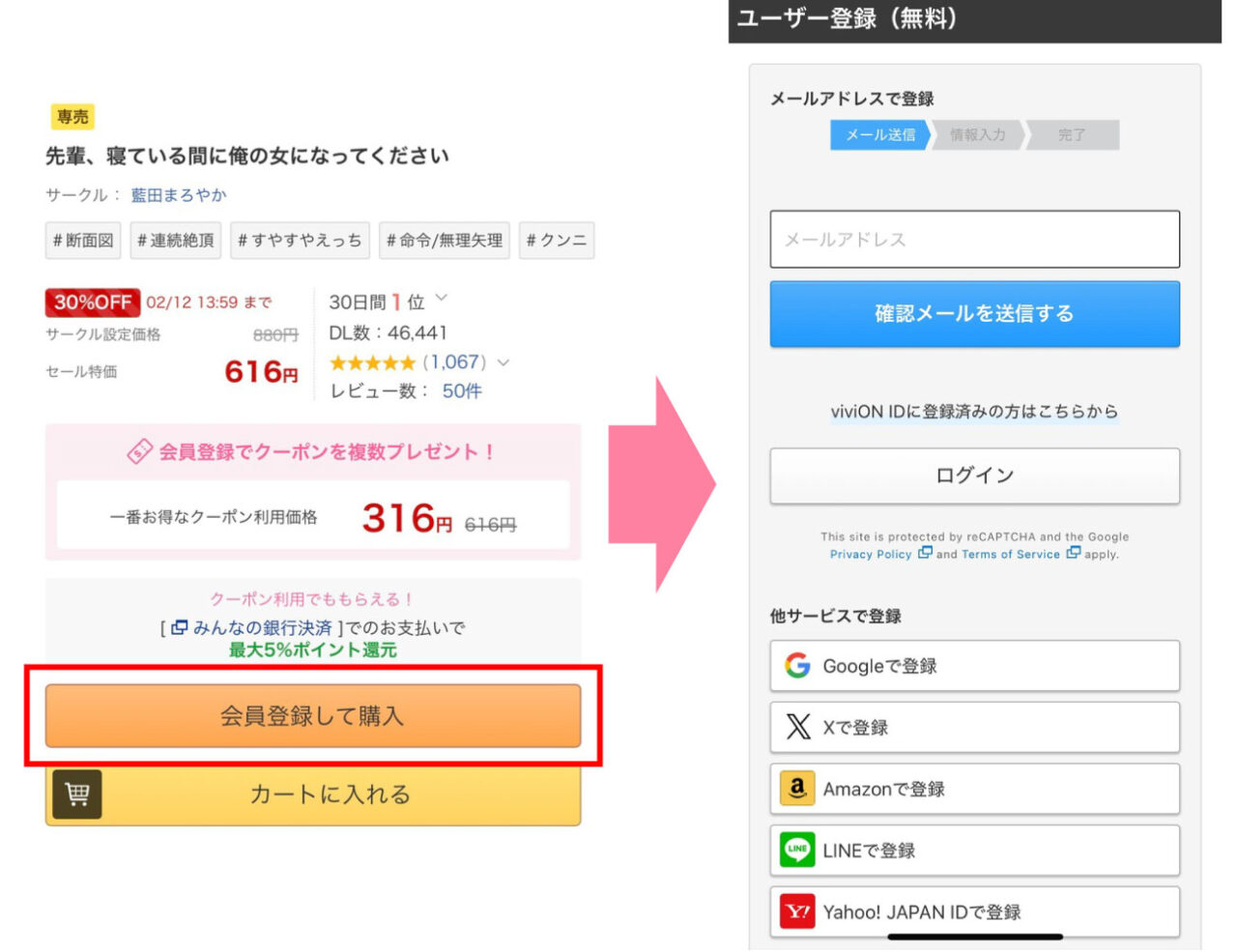Image resolution: width=1237 pixels, height=952 pixels.
Task: Open Privacy Policy external link icon
Action: click(x=925, y=554)
